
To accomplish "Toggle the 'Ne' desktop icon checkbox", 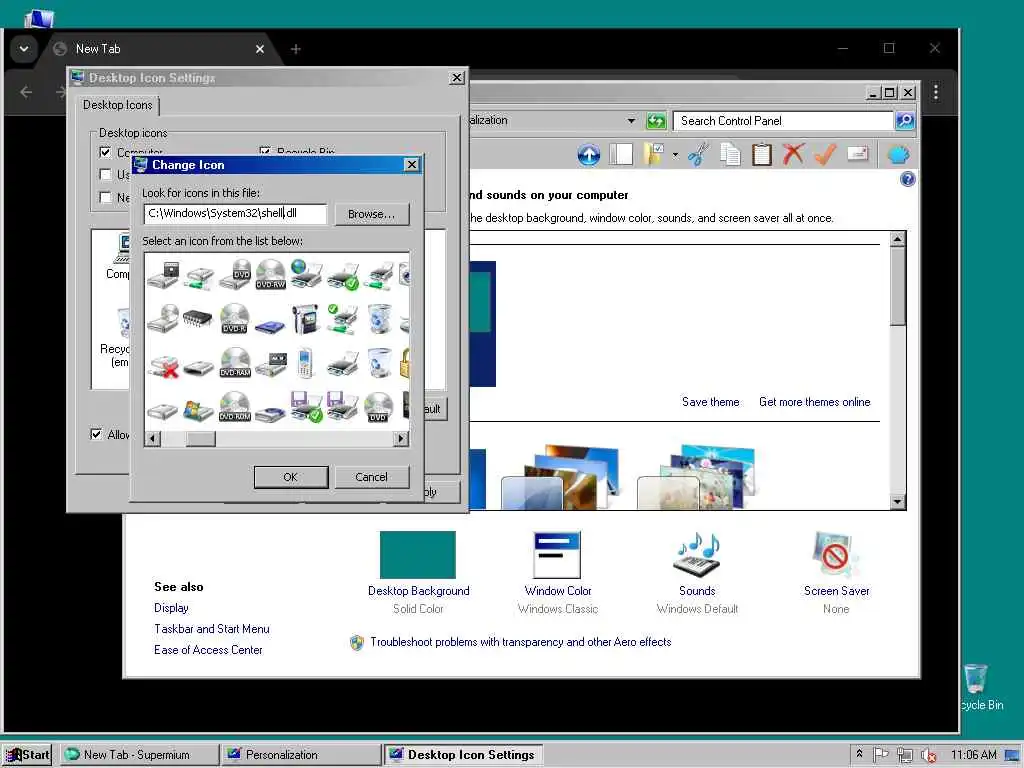I will click(x=105, y=197).
